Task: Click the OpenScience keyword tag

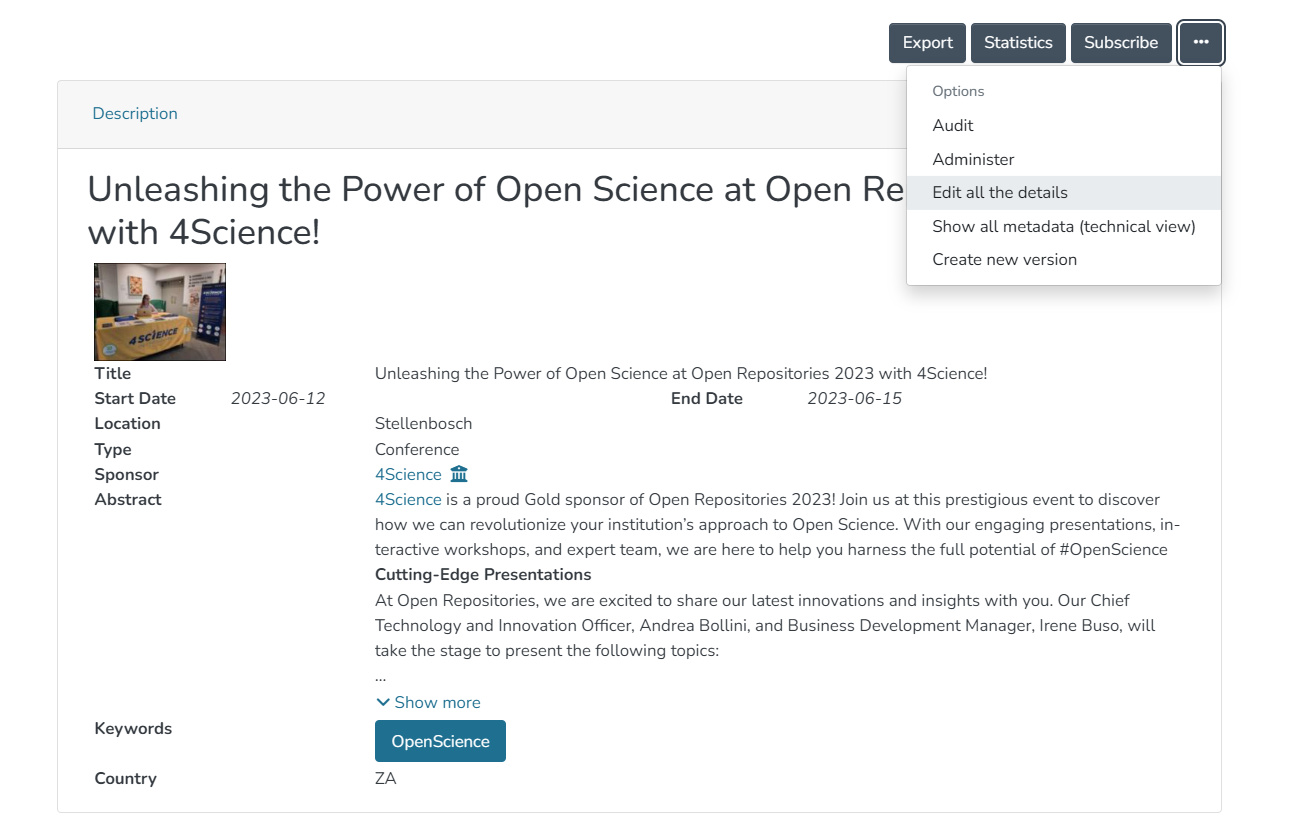Action: [440, 741]
